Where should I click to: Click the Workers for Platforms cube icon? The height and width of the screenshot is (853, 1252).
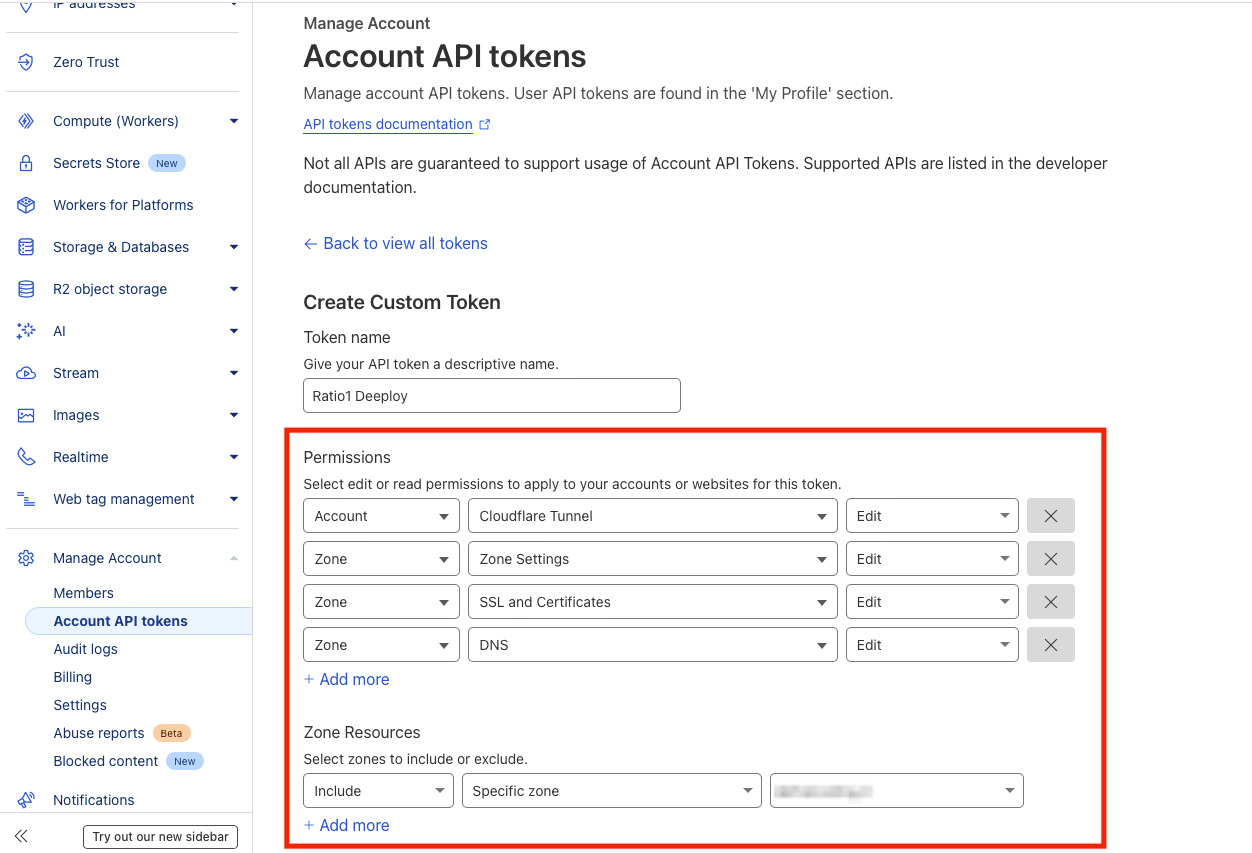[27, 205]
